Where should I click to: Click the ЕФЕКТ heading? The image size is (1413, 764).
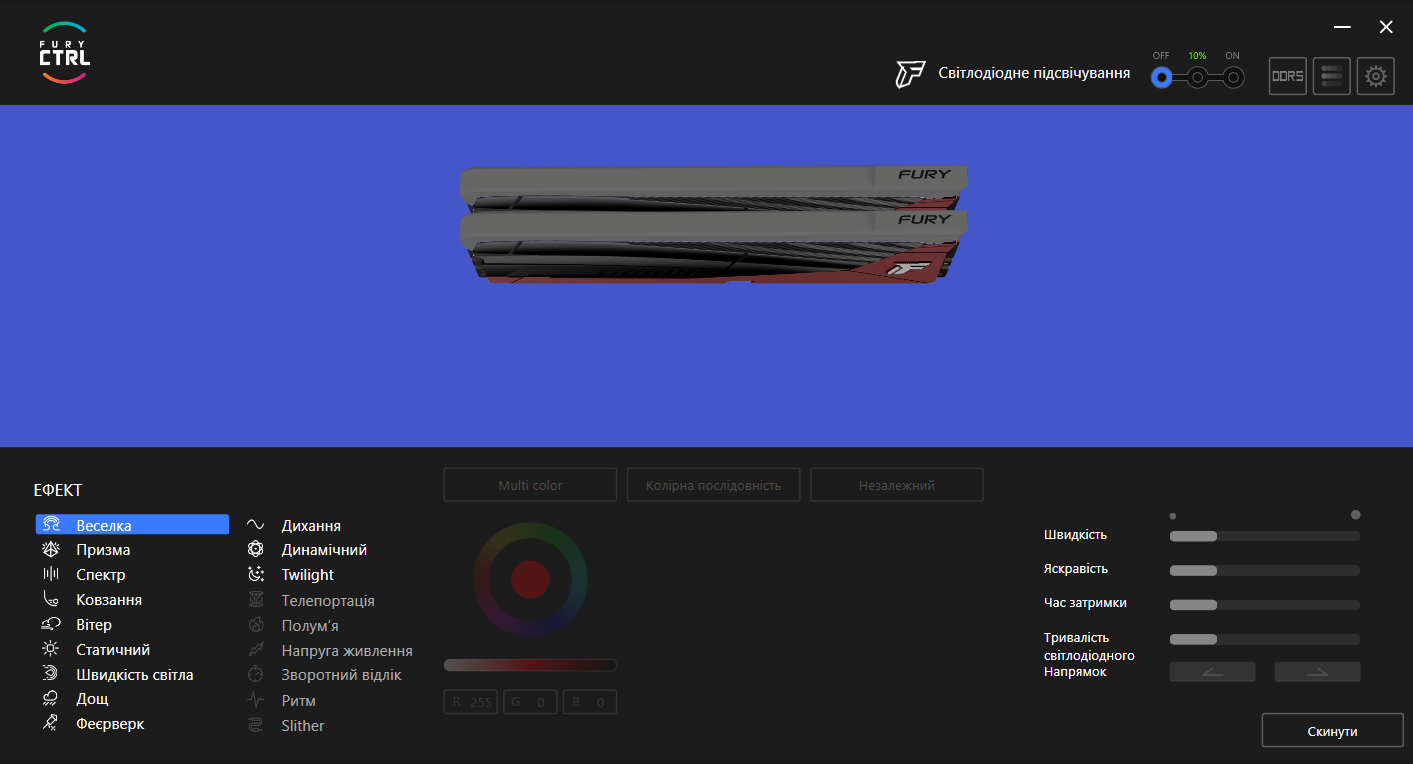tap(58, 490)
